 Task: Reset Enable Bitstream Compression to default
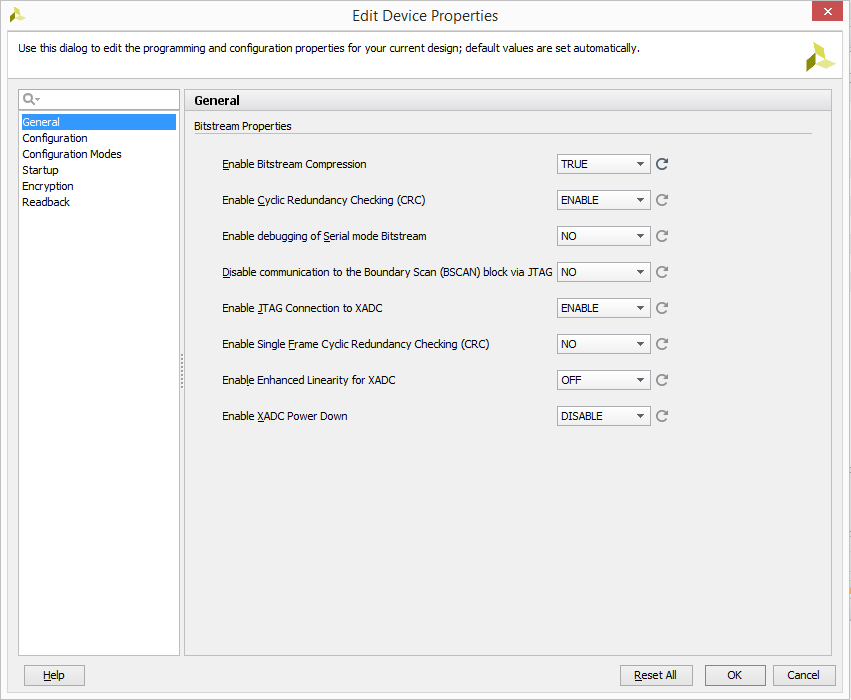[x=662, y=164]
